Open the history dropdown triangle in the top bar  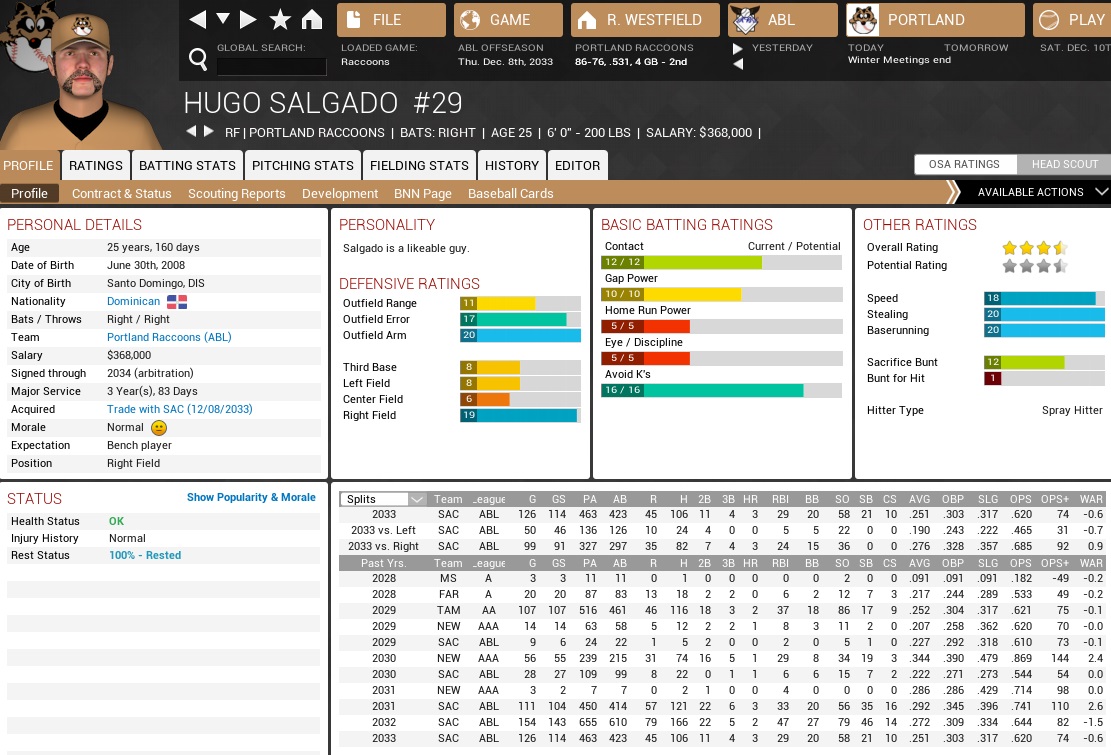[x=223, y=20]
